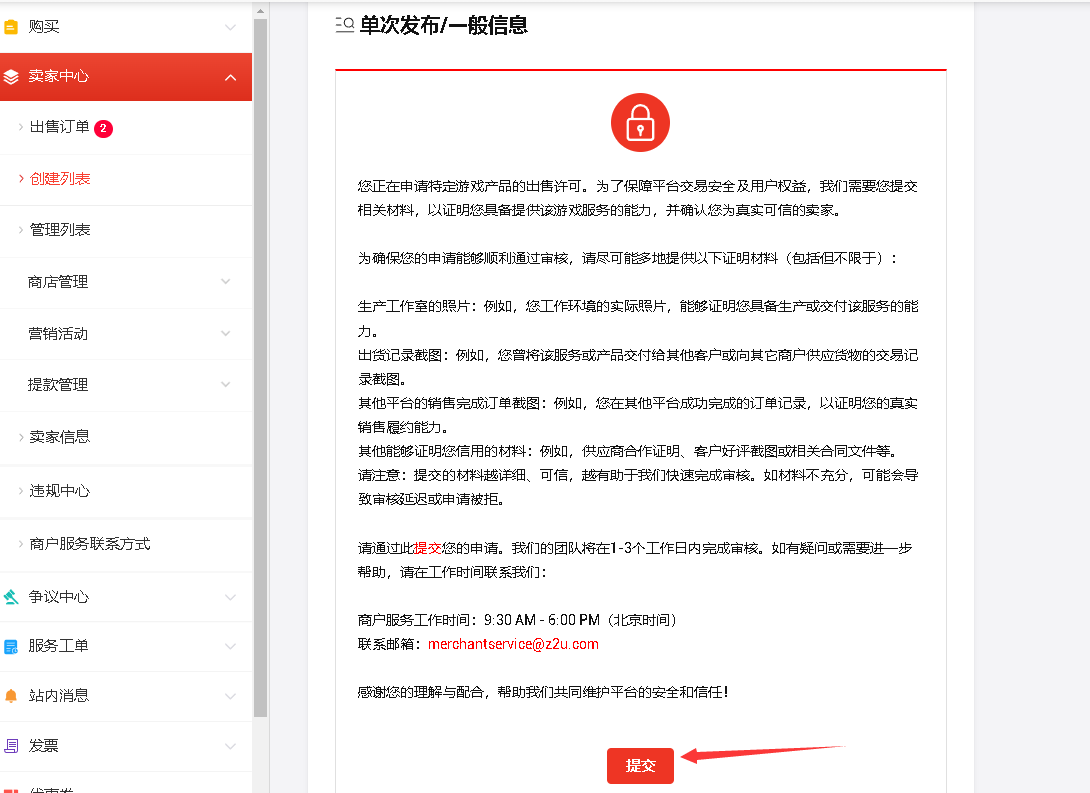The image size is (1090, 793).
Task: Click the red padlock circle icon
Action: [640, 123]
